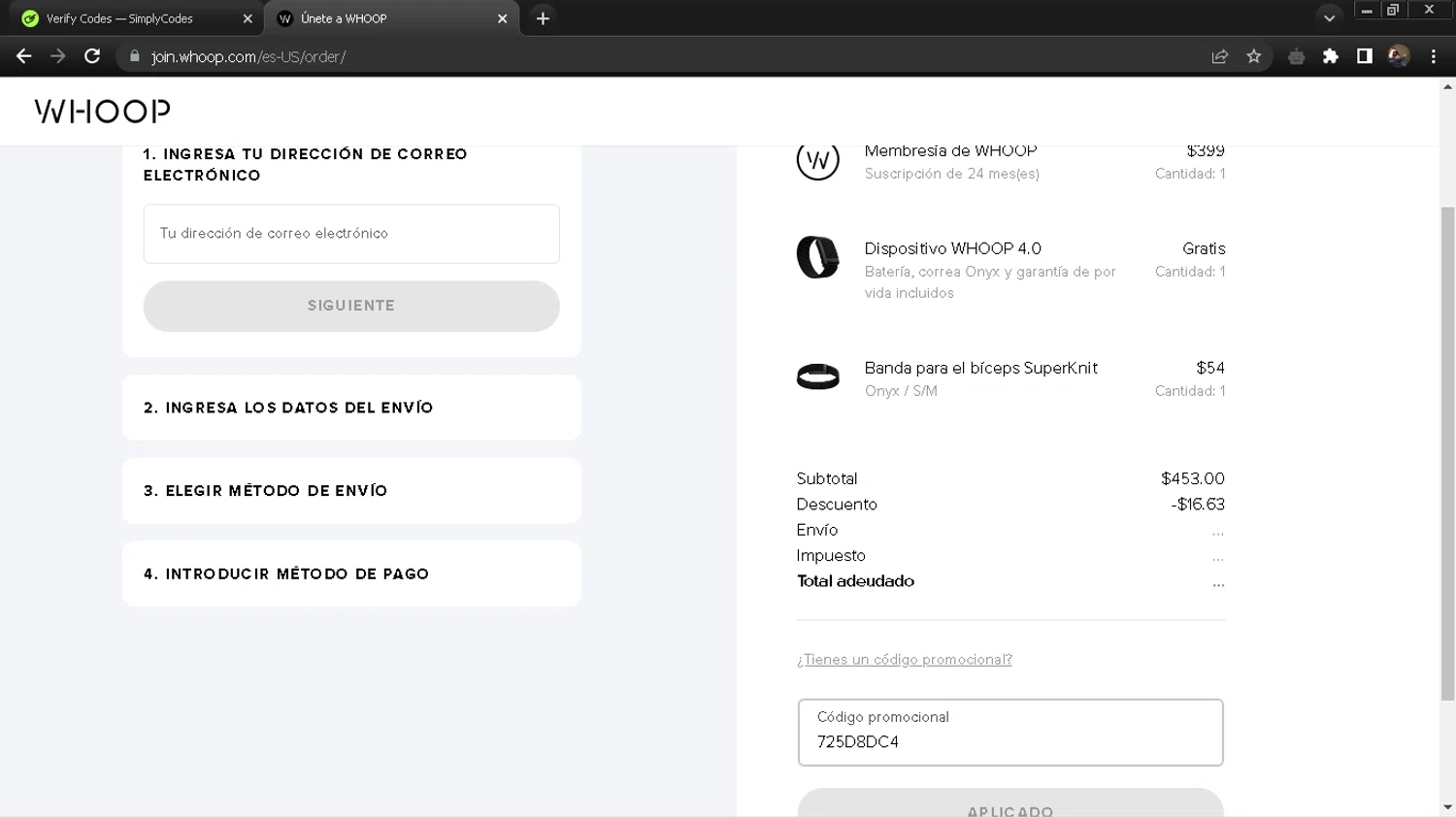Expand step 4 Introducir método de pago

pos(351,574)
